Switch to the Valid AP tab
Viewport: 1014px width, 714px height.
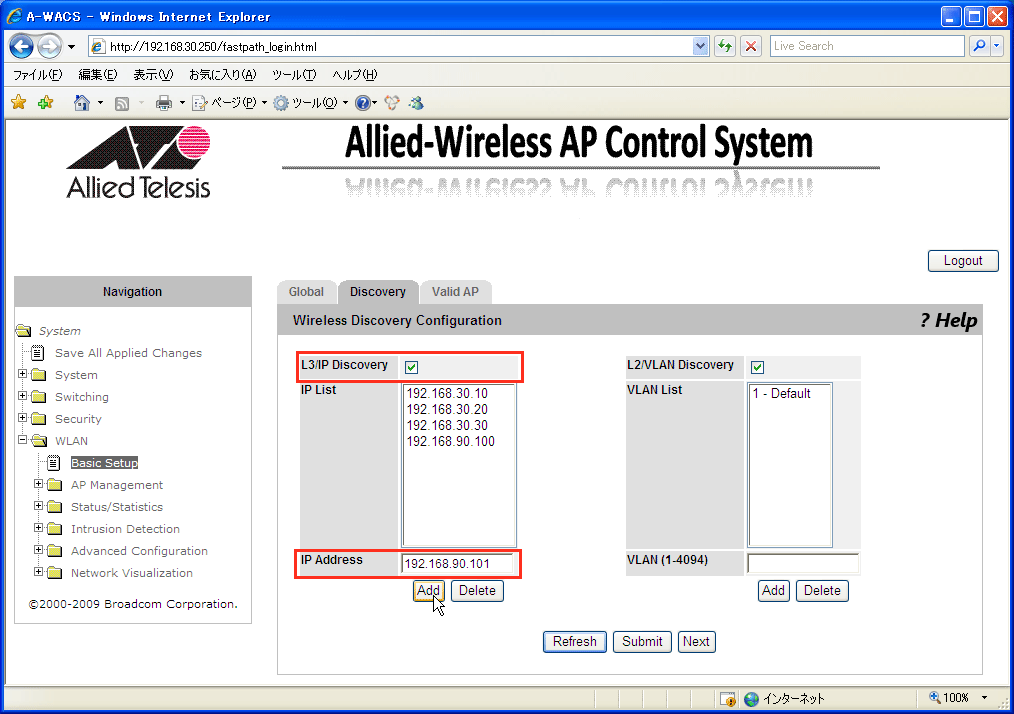tap(455, 292)
